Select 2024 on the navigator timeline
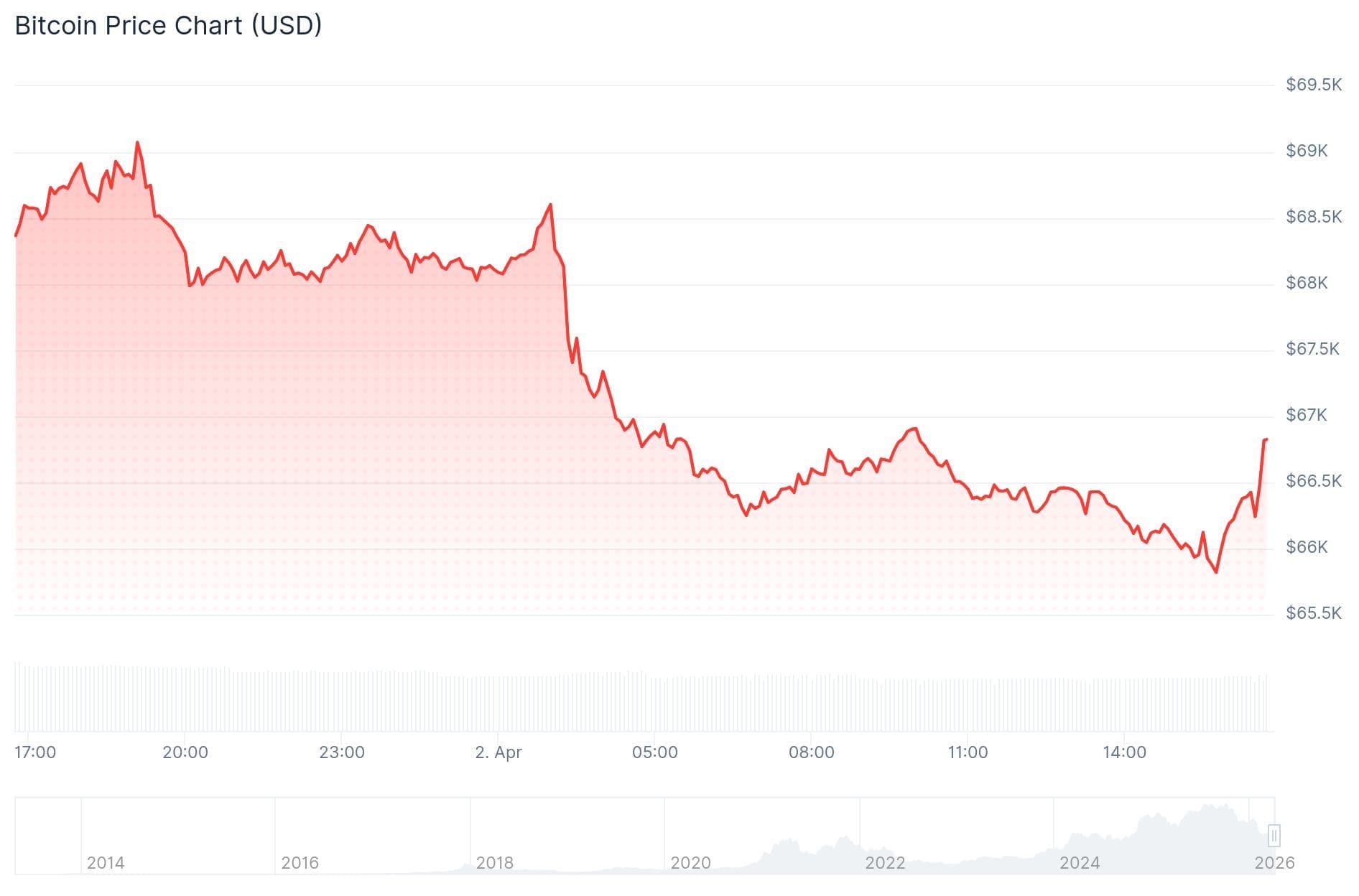This screenshot has width=1359, height=896. pos(1080,862)
